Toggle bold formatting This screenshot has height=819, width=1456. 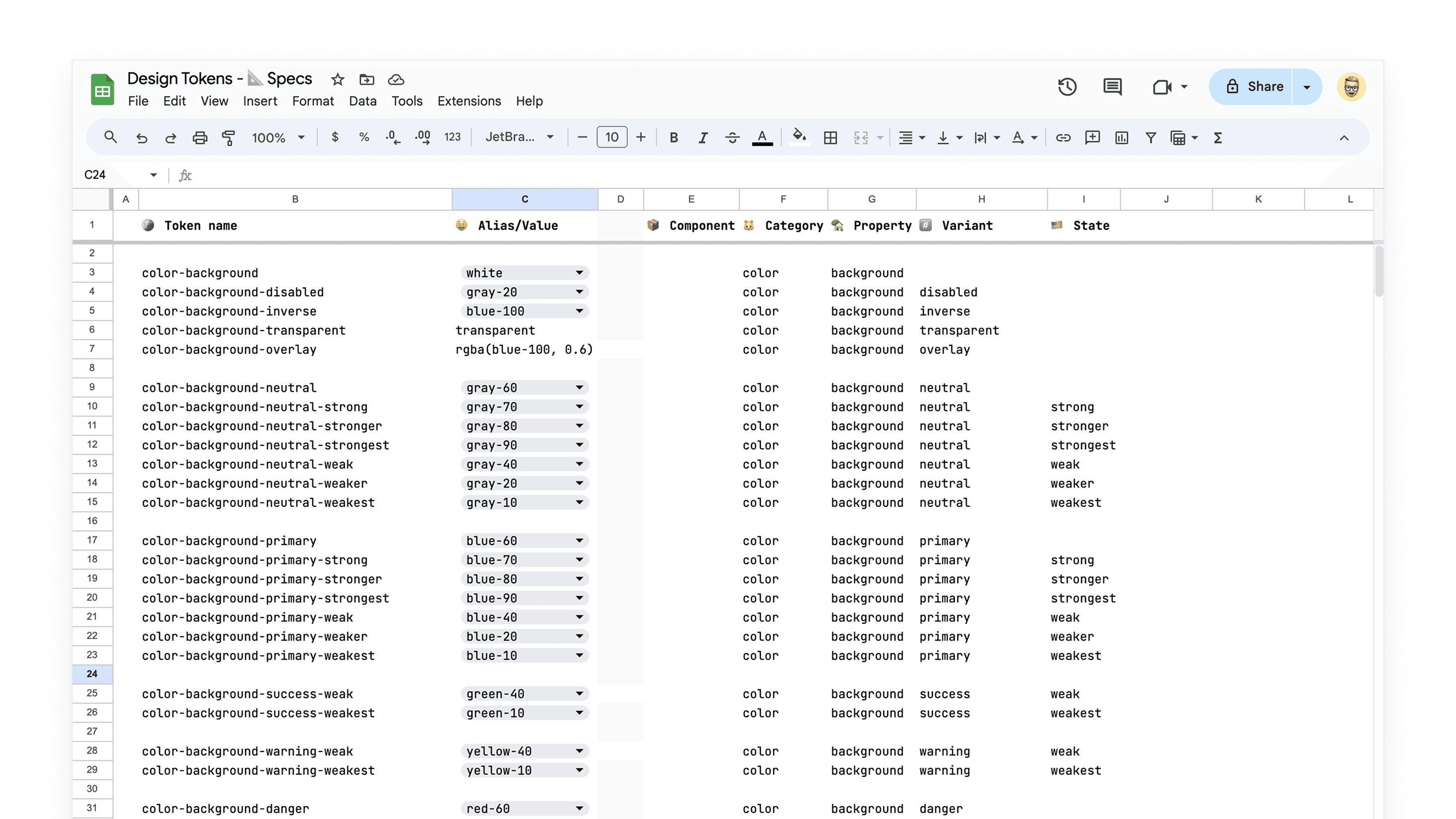click(x=673, y=137)
